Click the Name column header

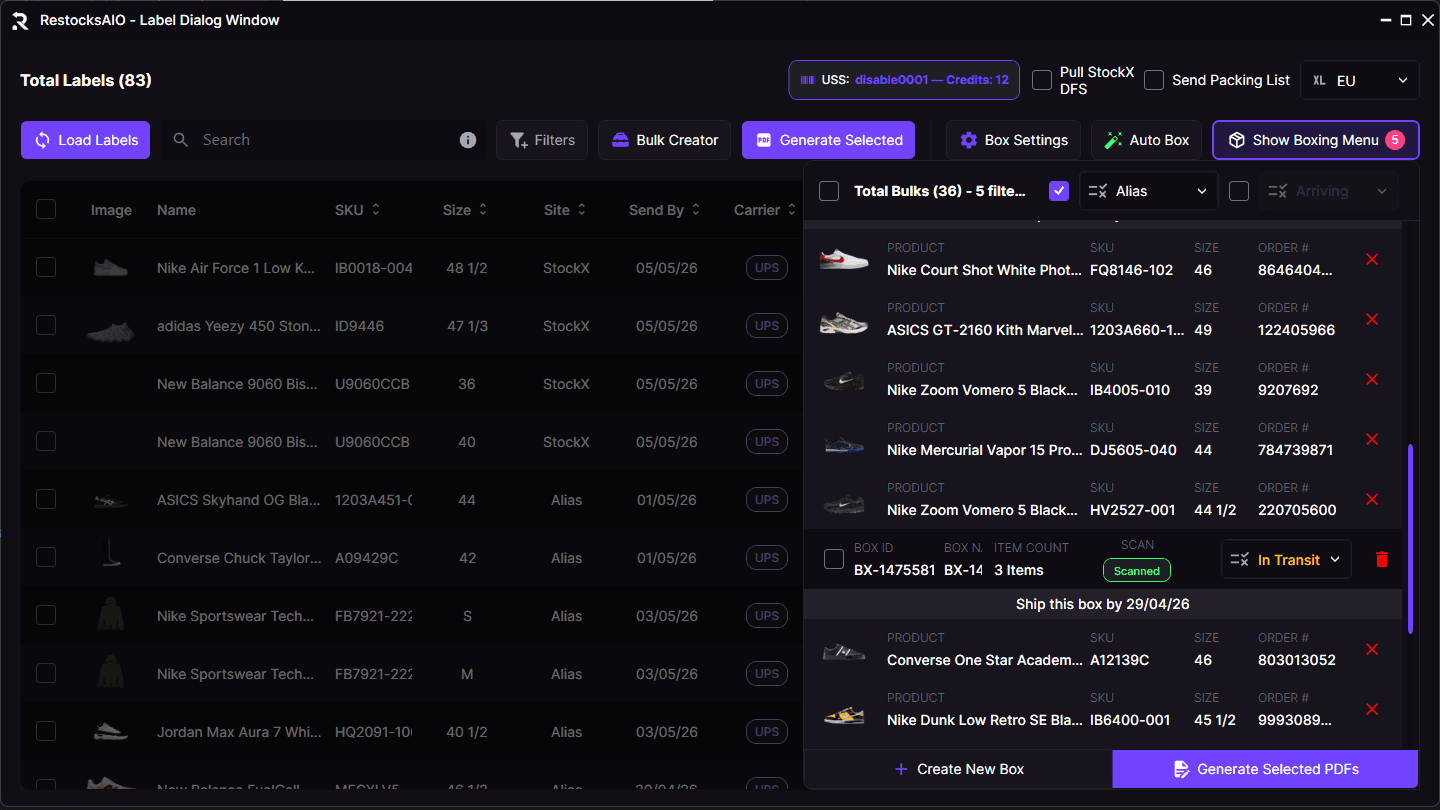click(176, 210)
